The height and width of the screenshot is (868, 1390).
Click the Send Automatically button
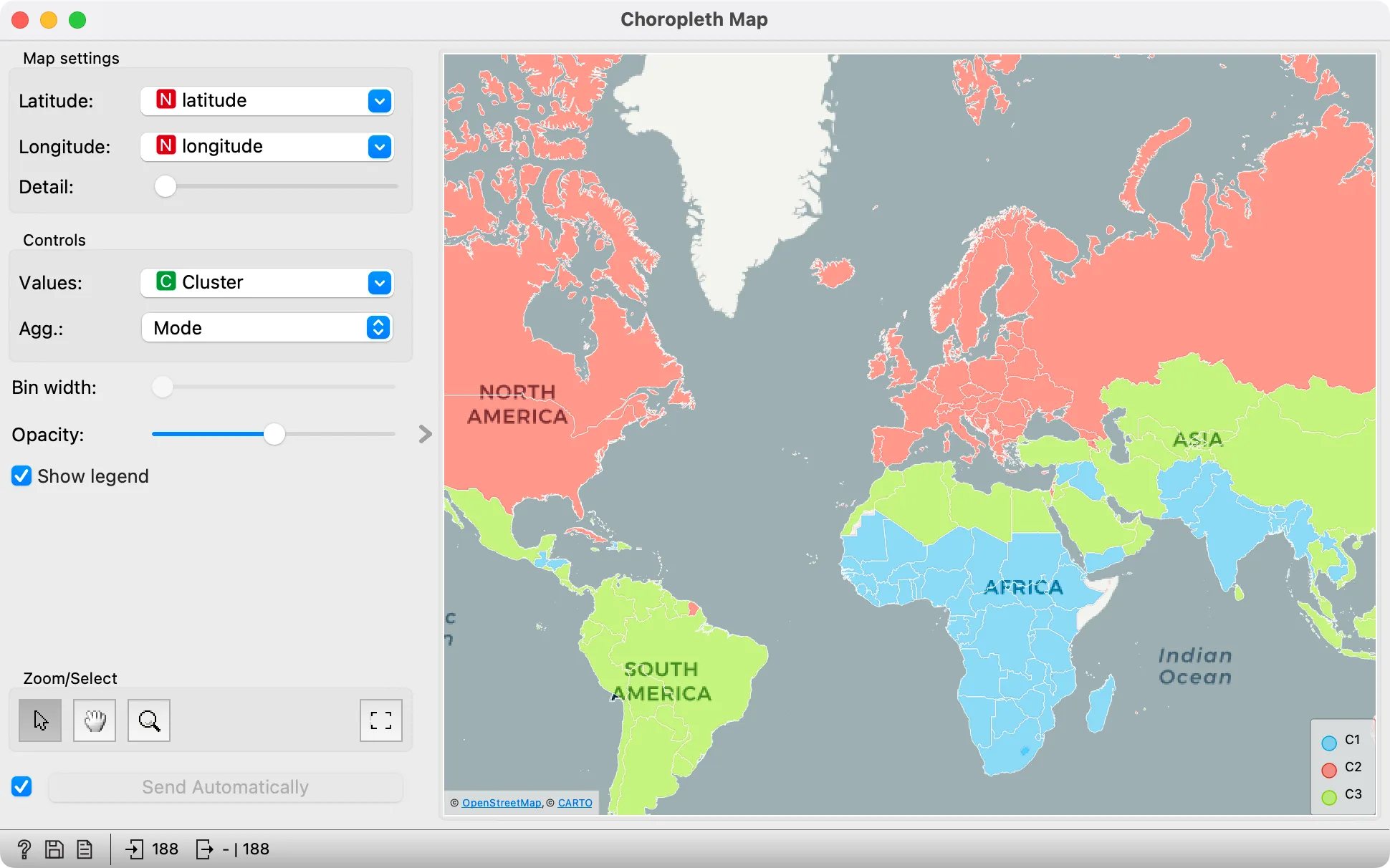click(225, 787)
